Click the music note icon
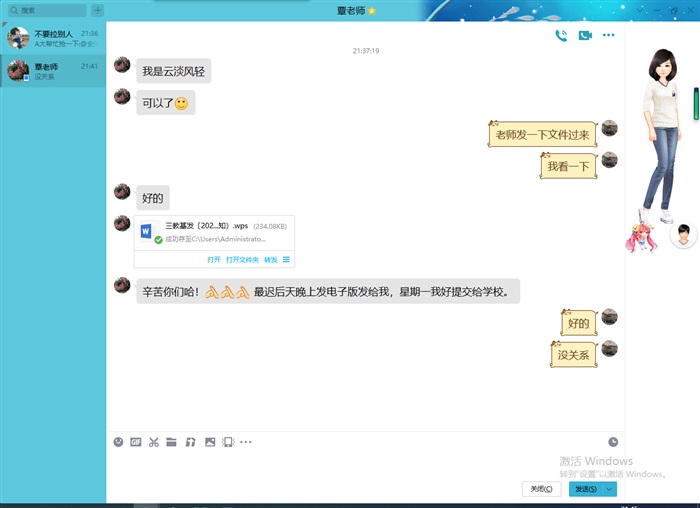This screenshot has width=700, height=508. (190, 442)
